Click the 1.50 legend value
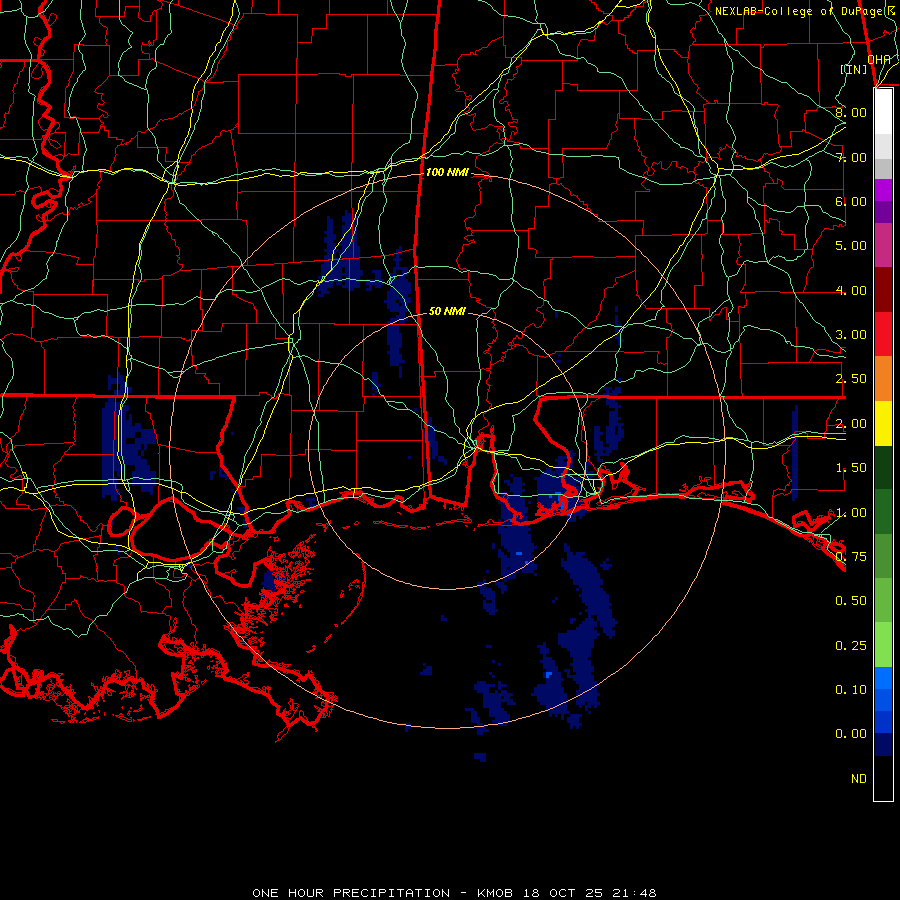The height and width of the screenshot is (900, 900). tap(851, 468)
